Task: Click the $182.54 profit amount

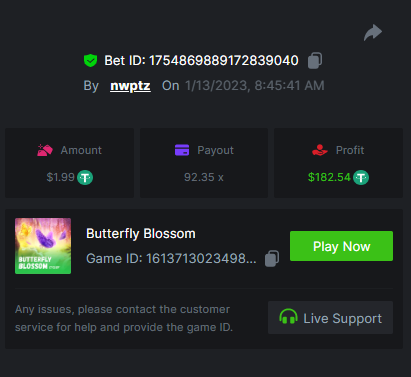Action: [329, 177]
